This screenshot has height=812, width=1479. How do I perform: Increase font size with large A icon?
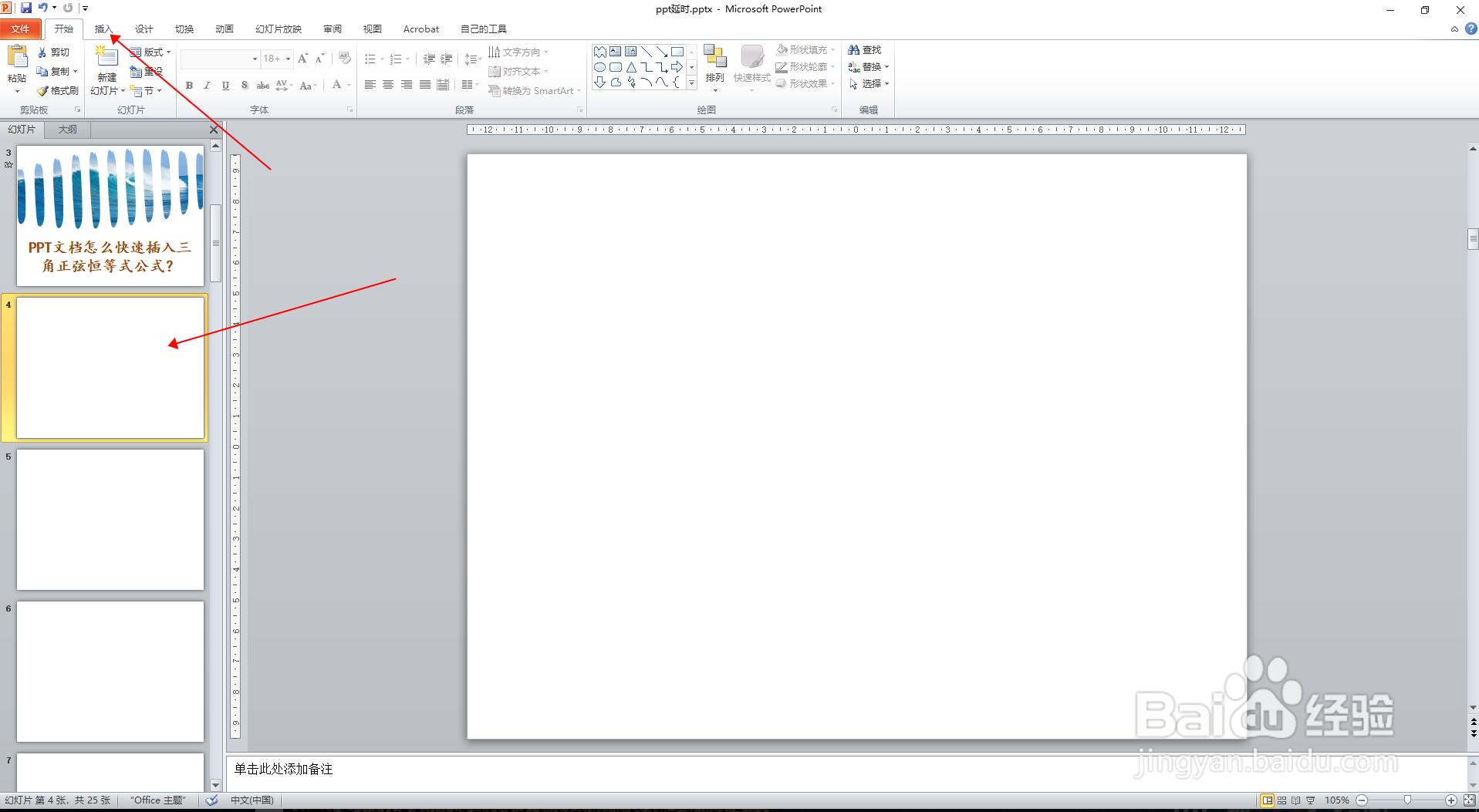[302, 59]
